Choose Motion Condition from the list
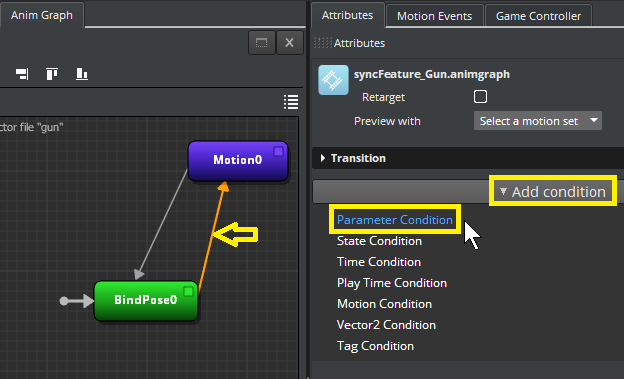 [384, 304]
